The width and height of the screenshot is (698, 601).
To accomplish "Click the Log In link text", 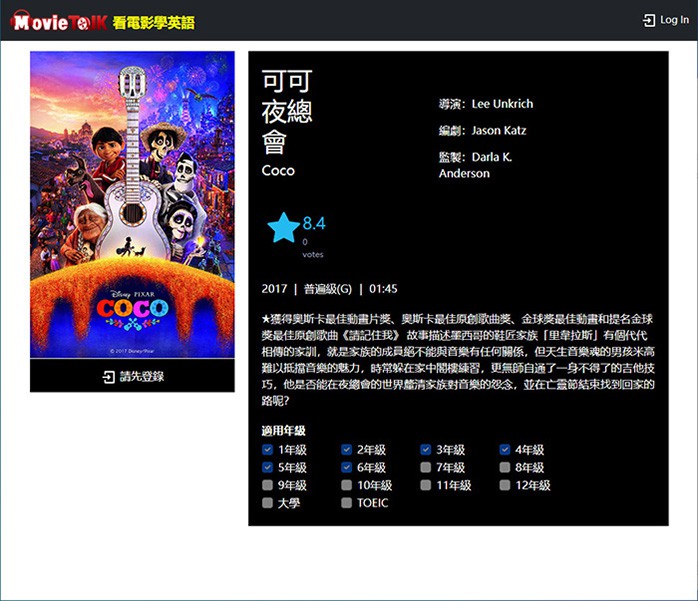I will click(673, 20).
